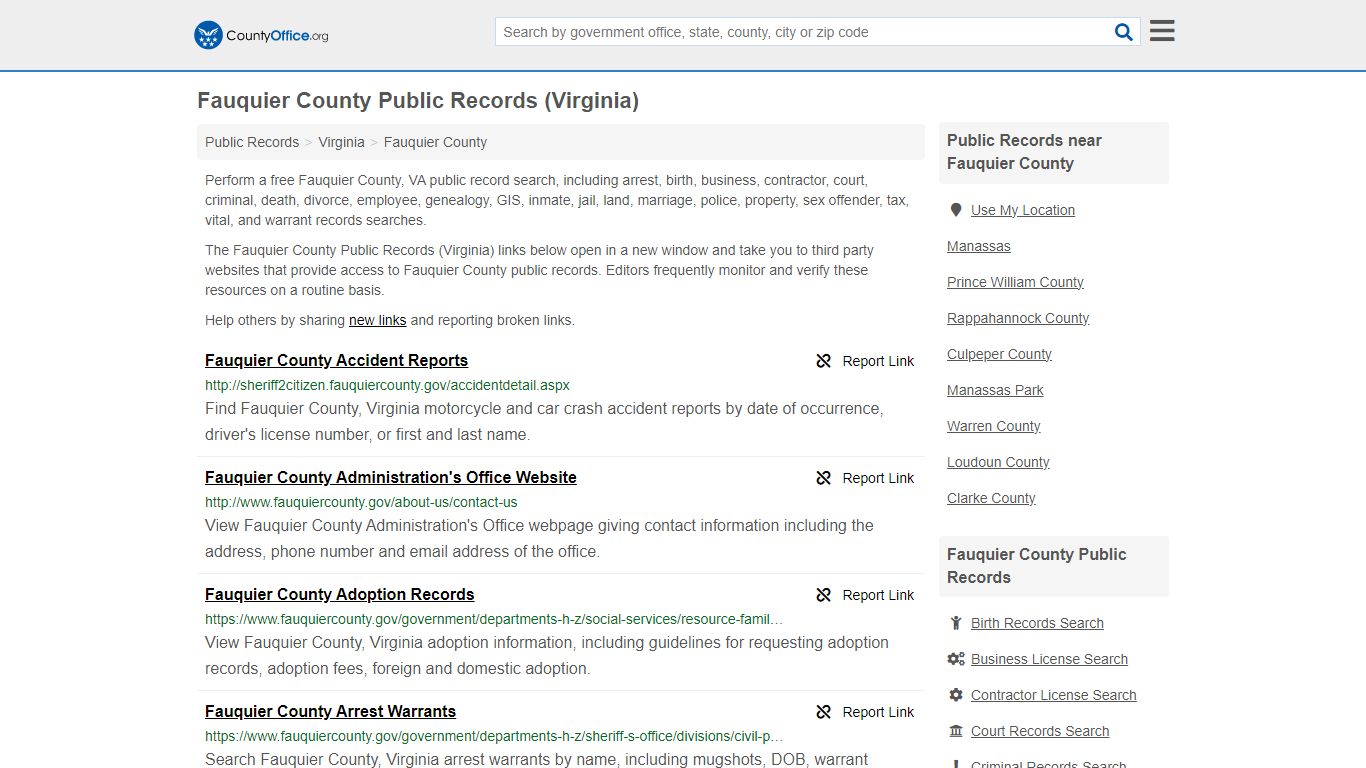Open Birth Records Search
This screenshot has height=768, width=1366.
pos(1037,623)
